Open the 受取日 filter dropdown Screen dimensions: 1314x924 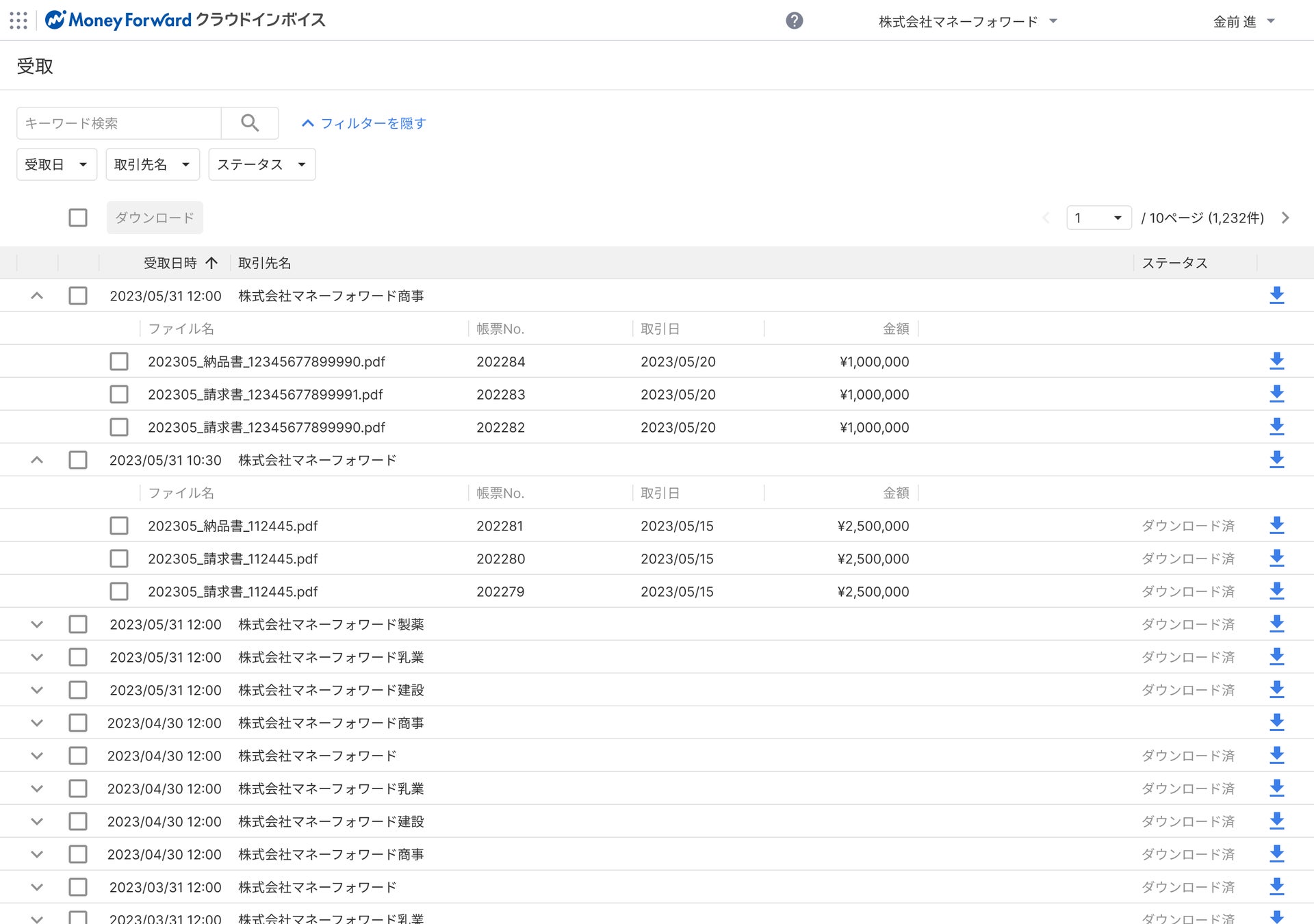point(56,164)
